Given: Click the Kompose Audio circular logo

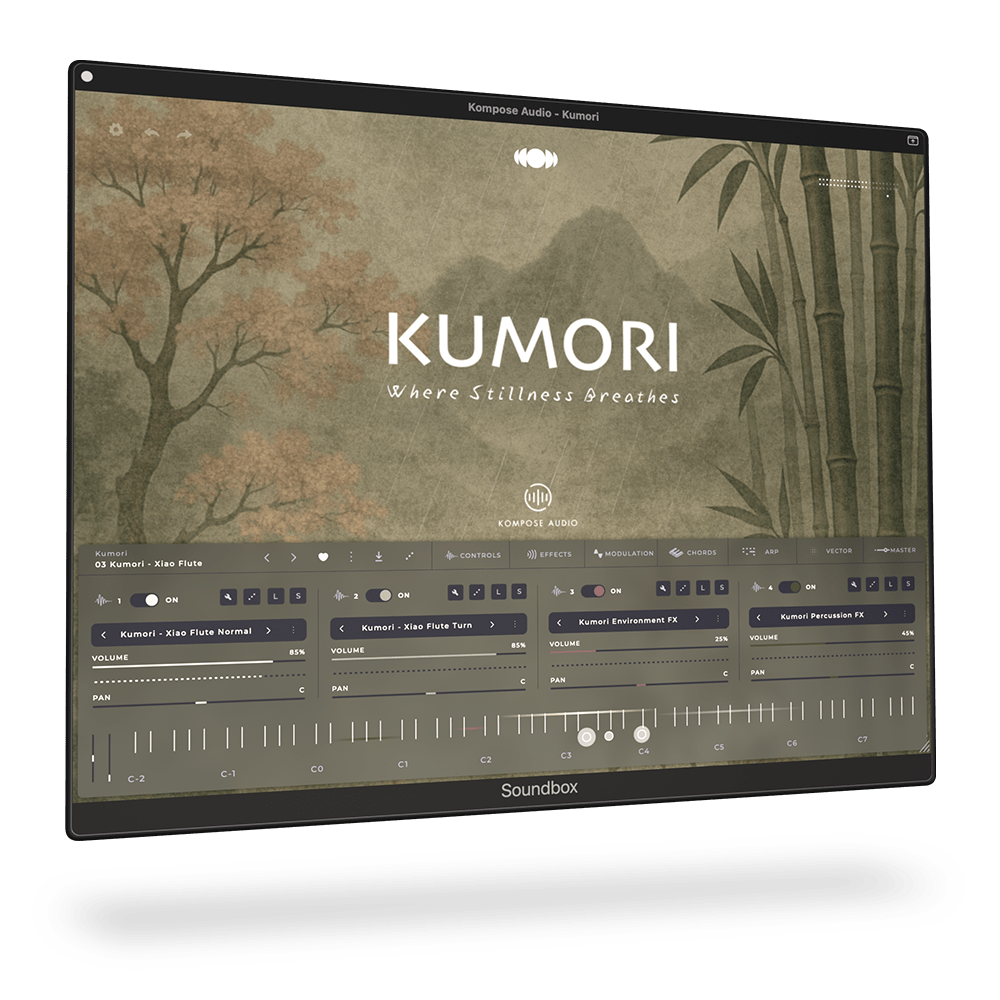Looking at the screenshot, I should (538, 497).
